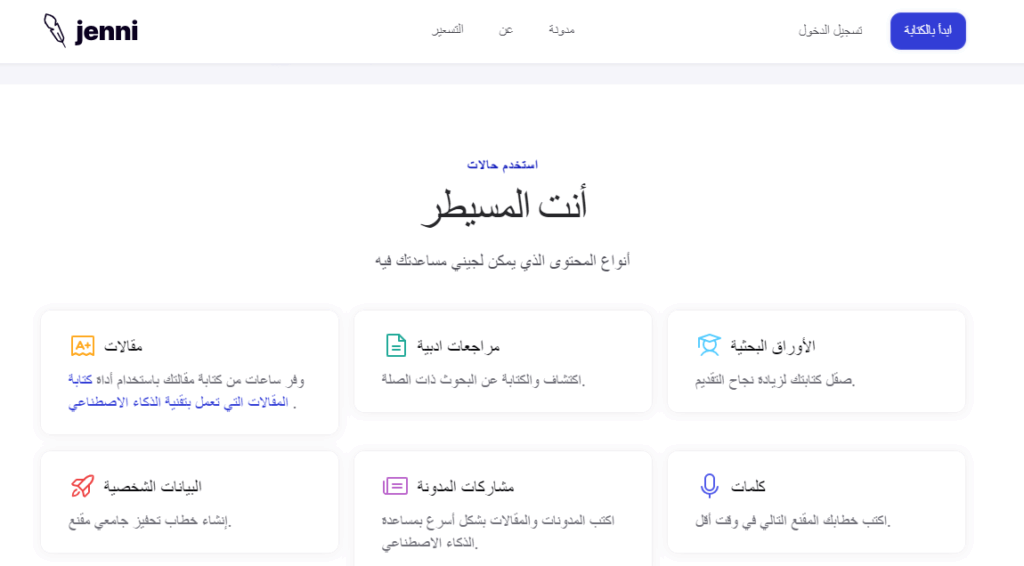The height and width of the screenshot is (566, 1024).
Task: Click the newspaper icon beside مشاركات المدونة
Action: [x=395, y=487]
